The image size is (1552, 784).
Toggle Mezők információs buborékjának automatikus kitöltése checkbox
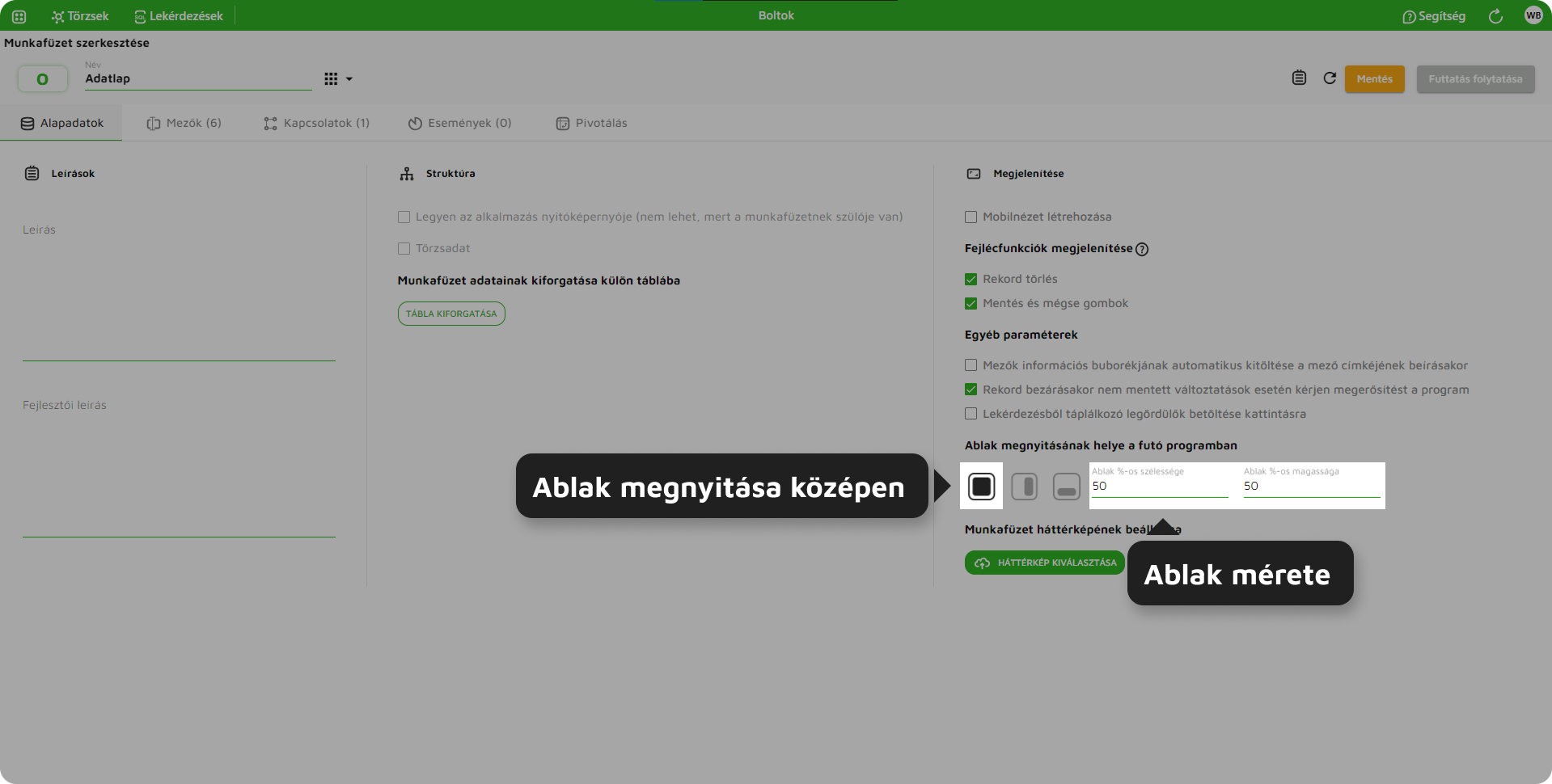pyautogui.click(x=971, y=365)
